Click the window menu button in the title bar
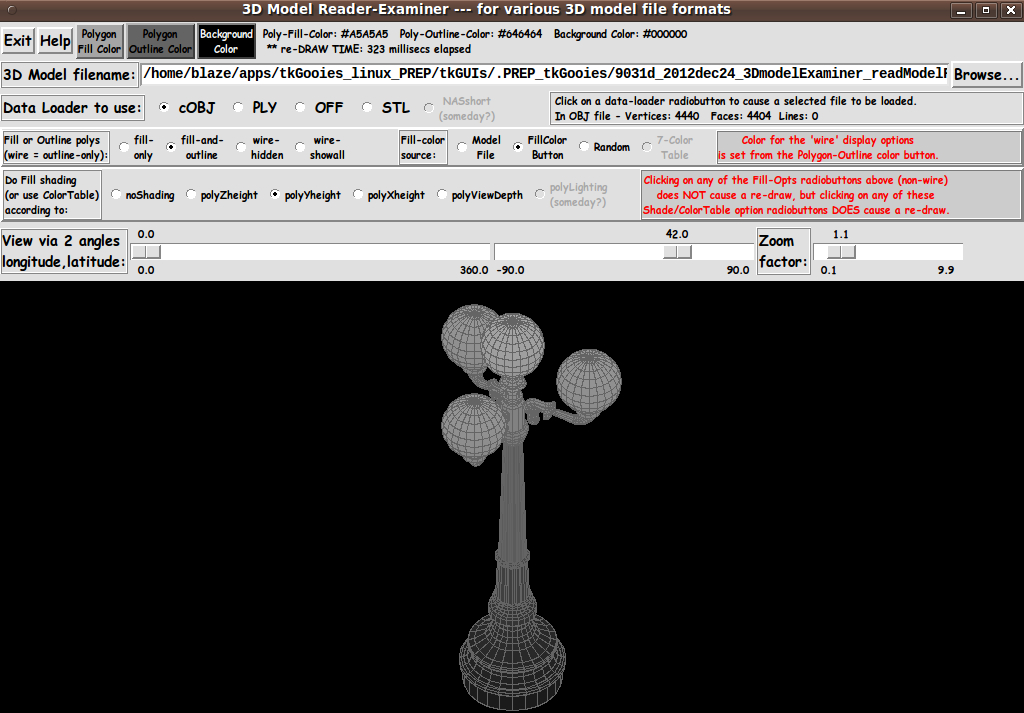1024x713 pixels. [11, 10]
